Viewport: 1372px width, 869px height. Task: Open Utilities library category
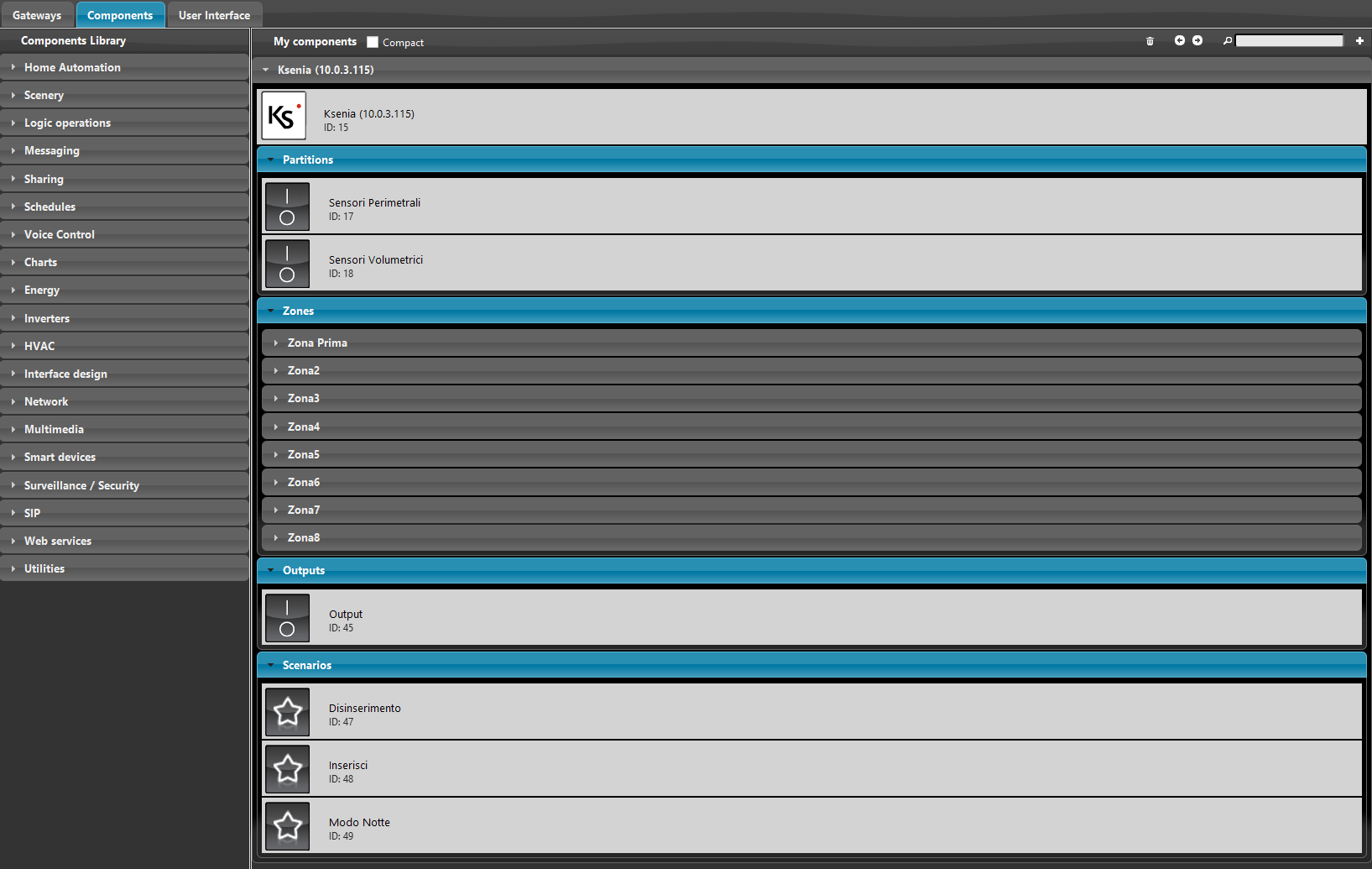pyautogui.click(x=124, y=568)
